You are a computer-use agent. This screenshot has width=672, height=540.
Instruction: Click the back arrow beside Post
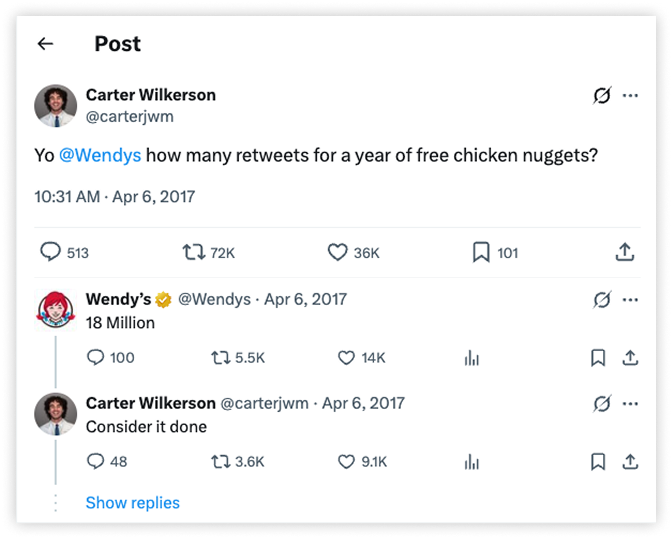(45, 44)
